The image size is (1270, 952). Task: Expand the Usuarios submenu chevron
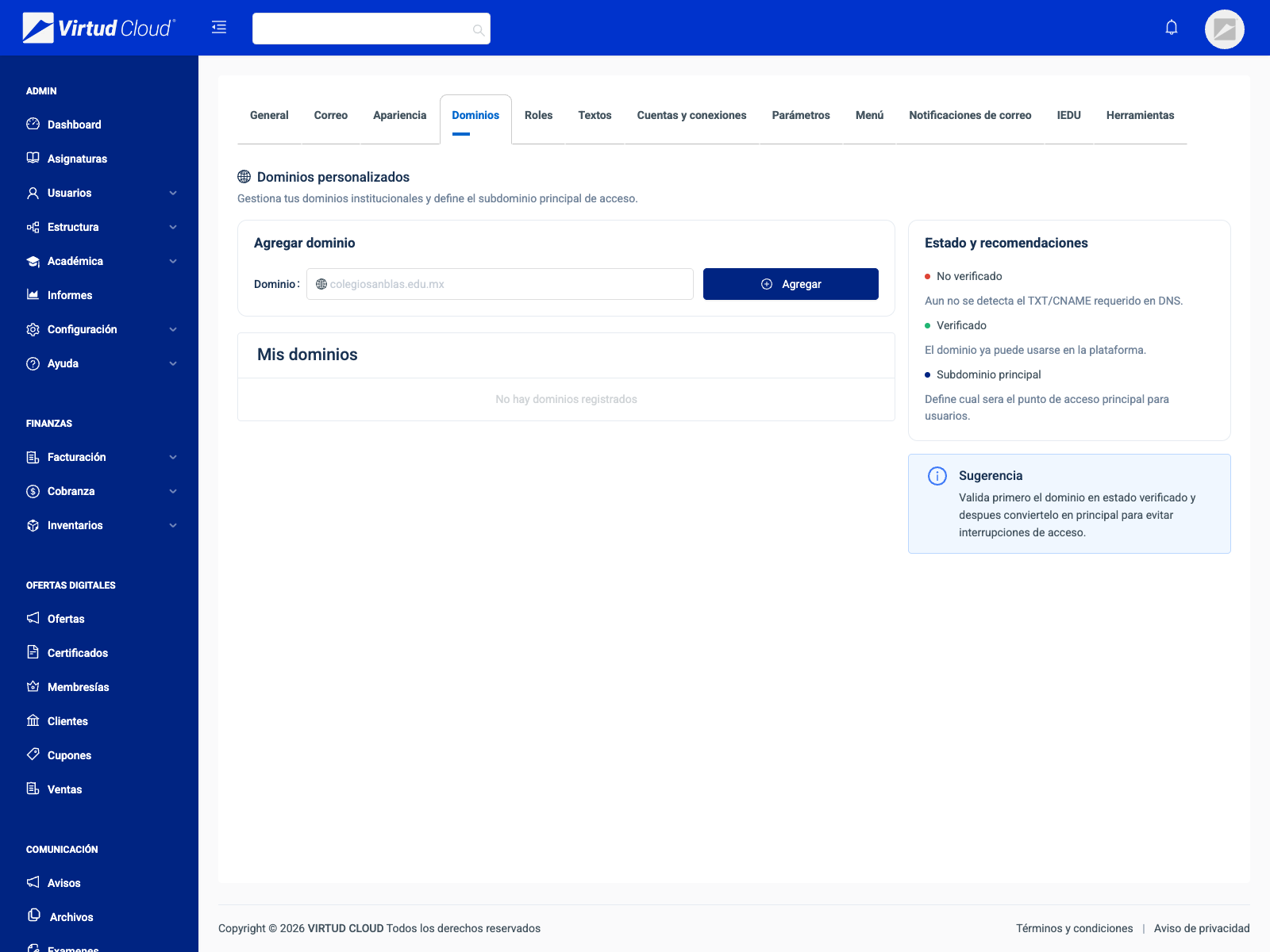coord(173,193)
